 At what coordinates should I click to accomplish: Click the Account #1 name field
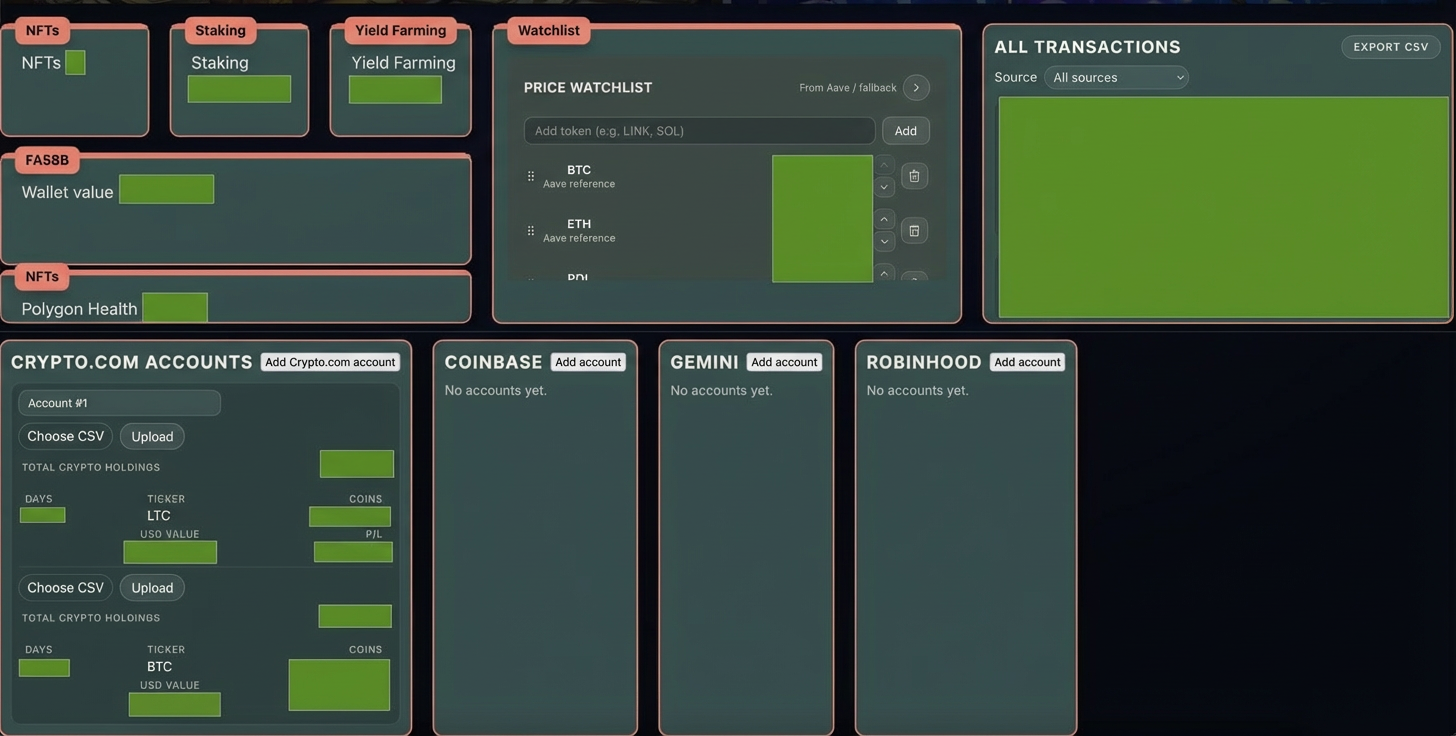point(119,403)
